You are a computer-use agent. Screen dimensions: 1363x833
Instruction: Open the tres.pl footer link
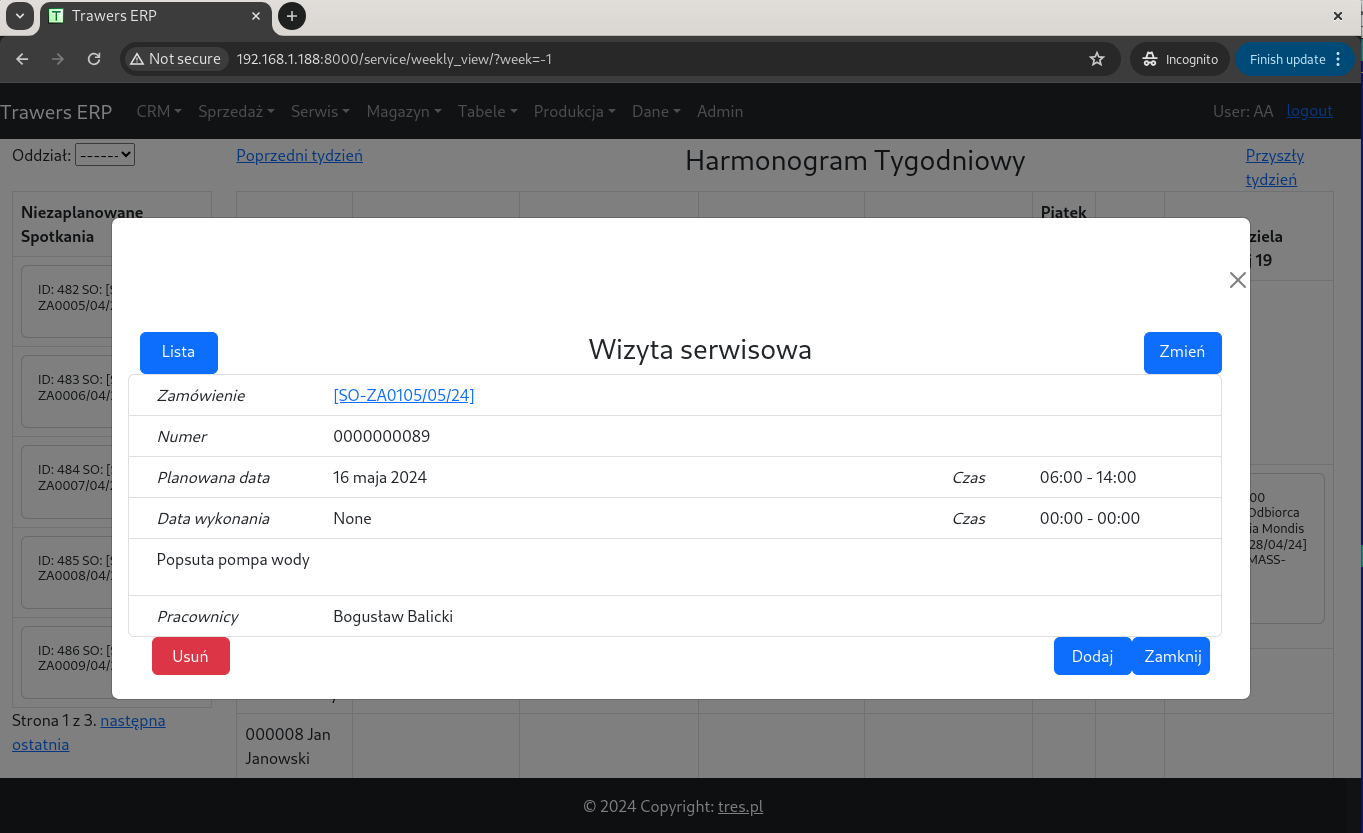(740, 806)
